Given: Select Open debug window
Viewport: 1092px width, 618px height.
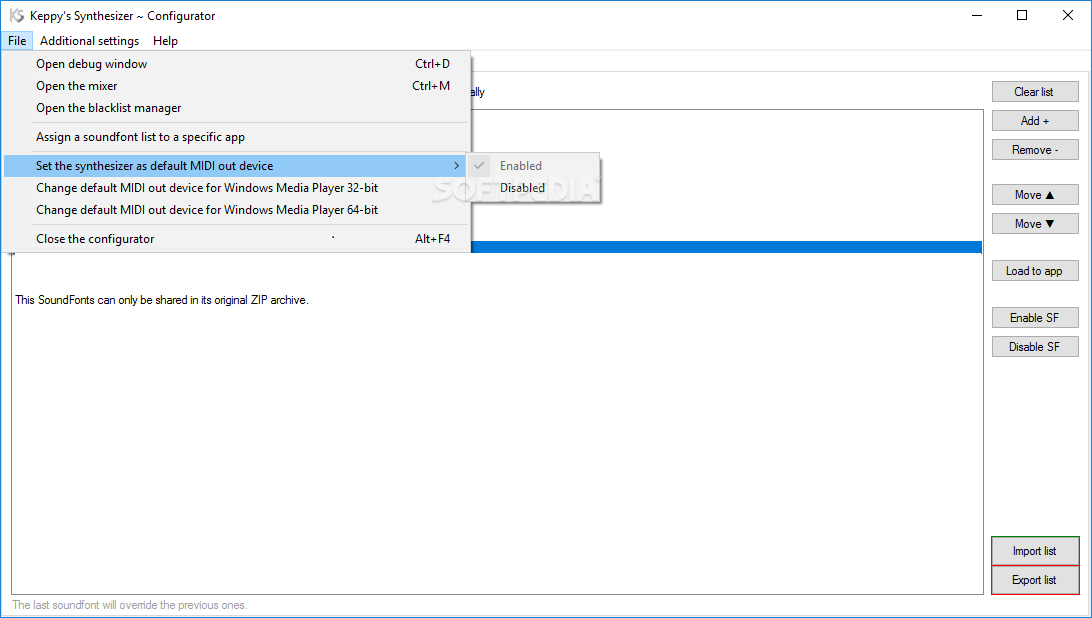Looking at the screenshot, I should [x=237, y=63].
